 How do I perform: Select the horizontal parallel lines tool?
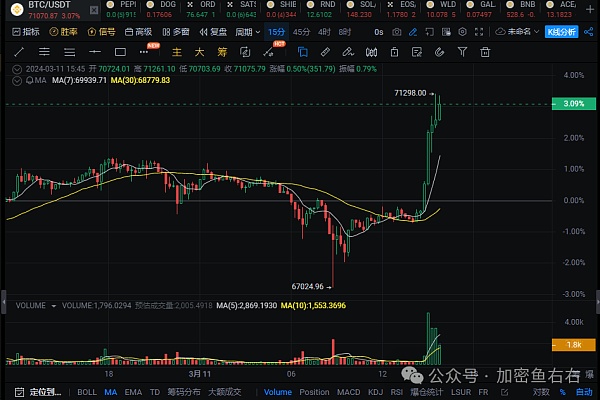point(44,52)
